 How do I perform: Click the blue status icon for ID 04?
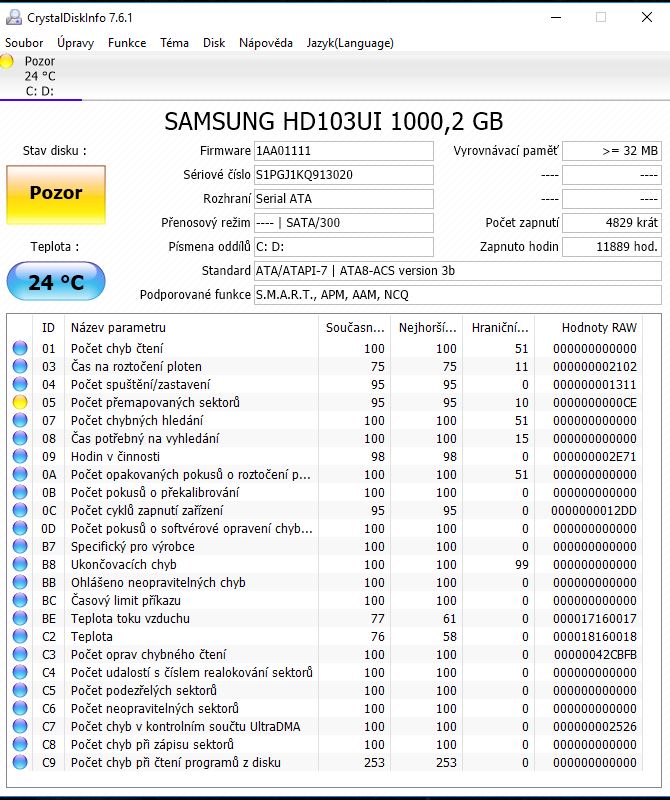point(20,384)
